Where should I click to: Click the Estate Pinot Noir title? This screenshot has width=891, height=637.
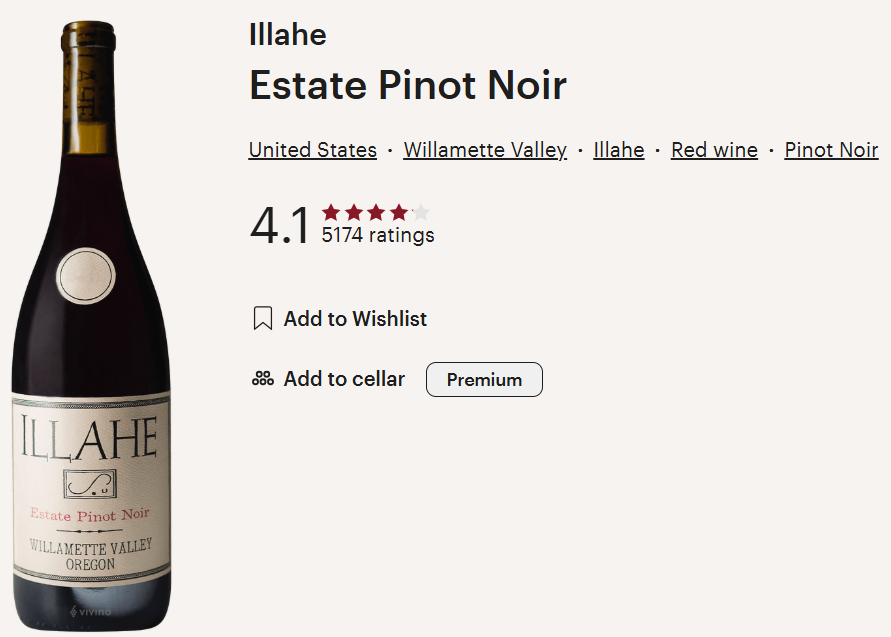point(407,85)
